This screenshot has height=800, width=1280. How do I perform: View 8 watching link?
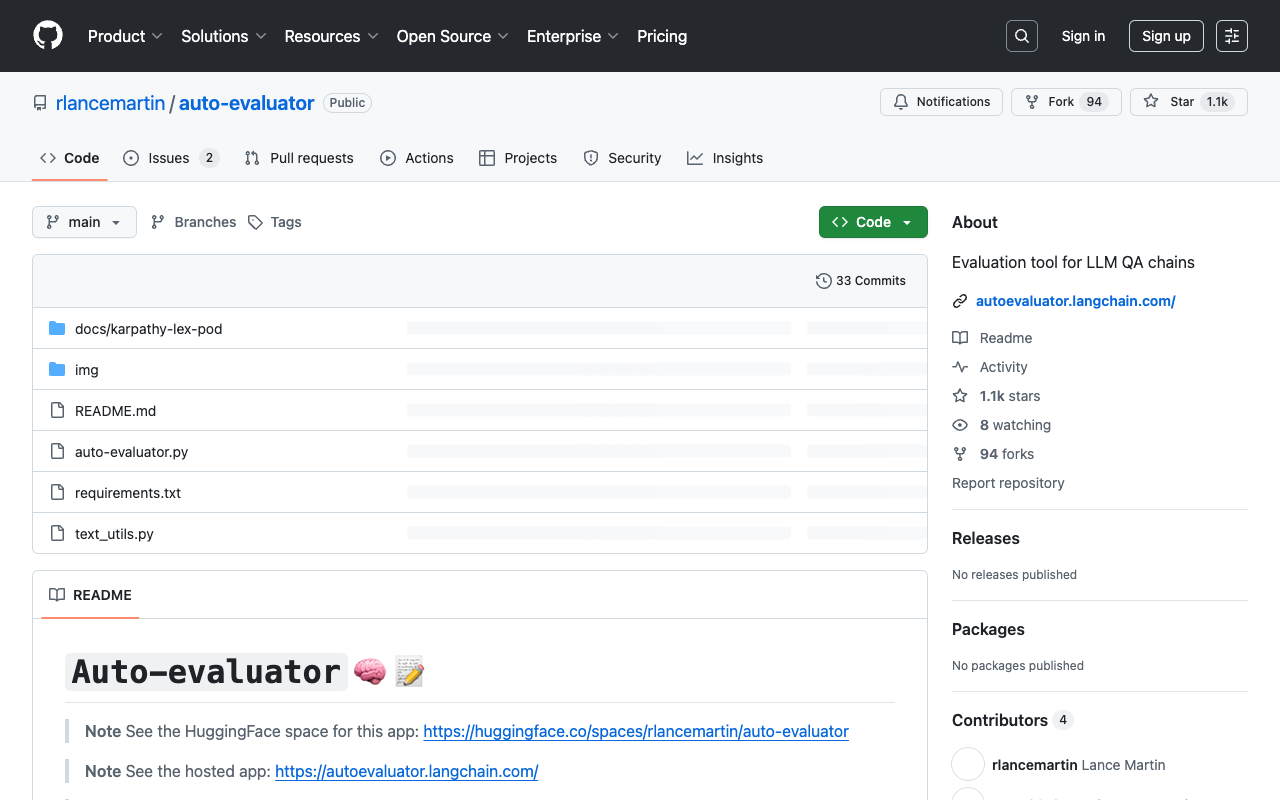(x=1015, y=425)
